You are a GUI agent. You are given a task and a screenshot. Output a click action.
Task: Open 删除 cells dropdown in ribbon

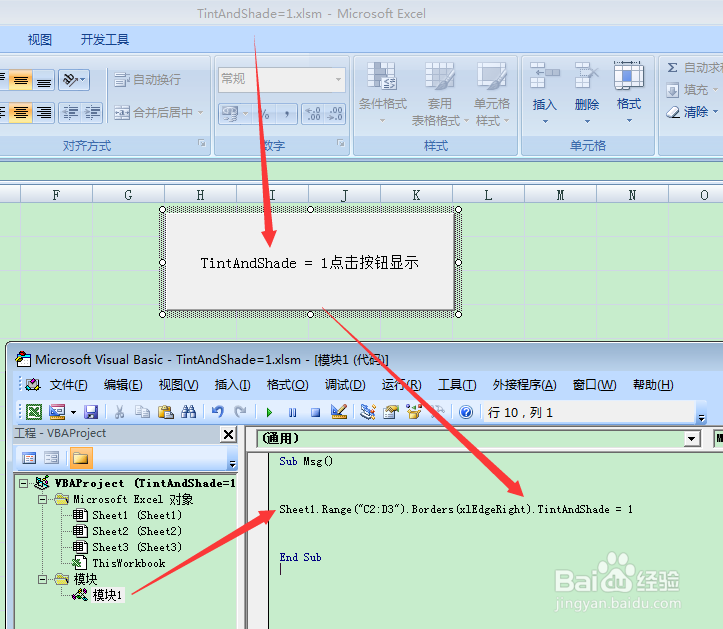coord(587,94)
